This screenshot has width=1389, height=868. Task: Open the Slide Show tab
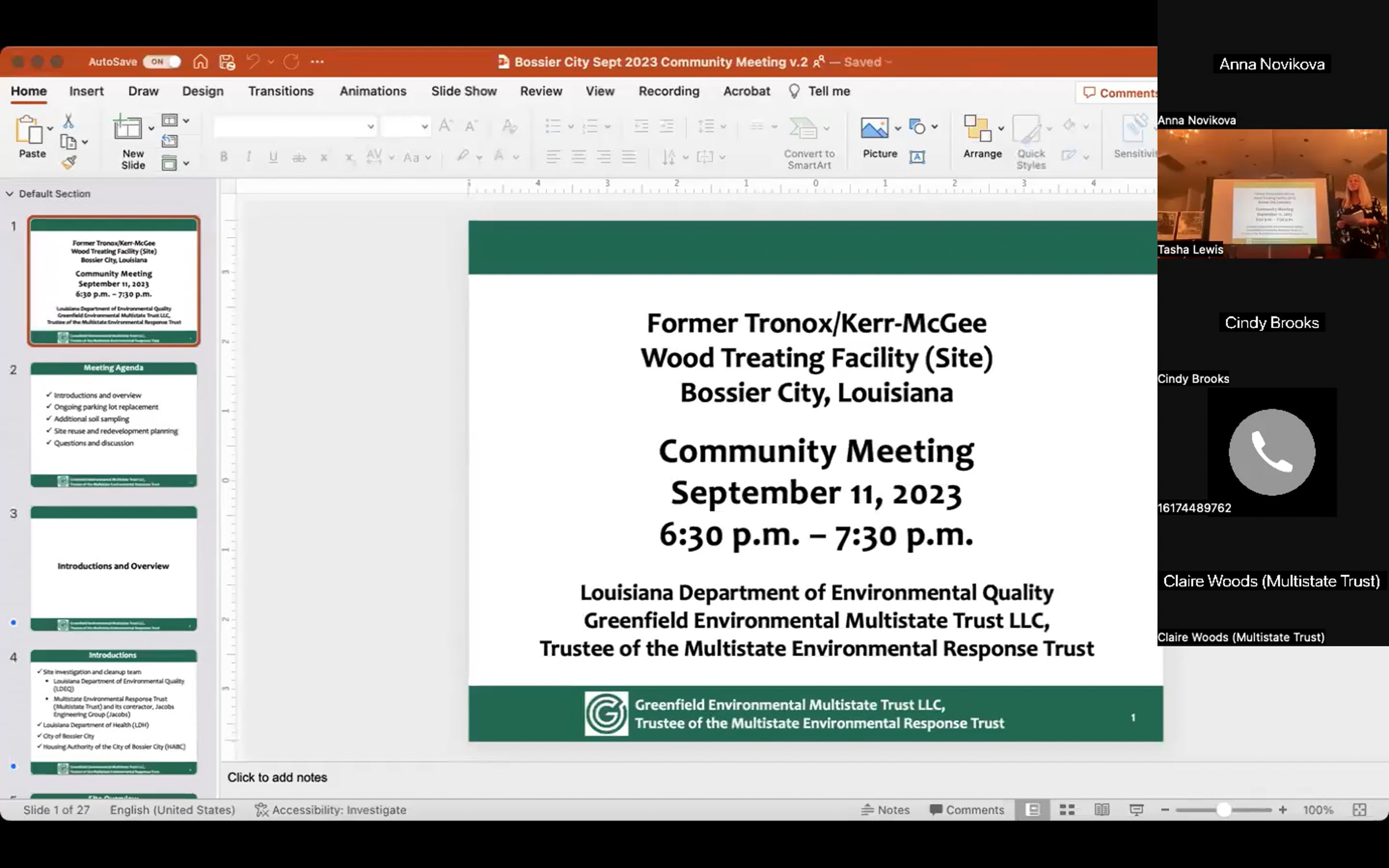pyautogui.click(x=464, y=91)
